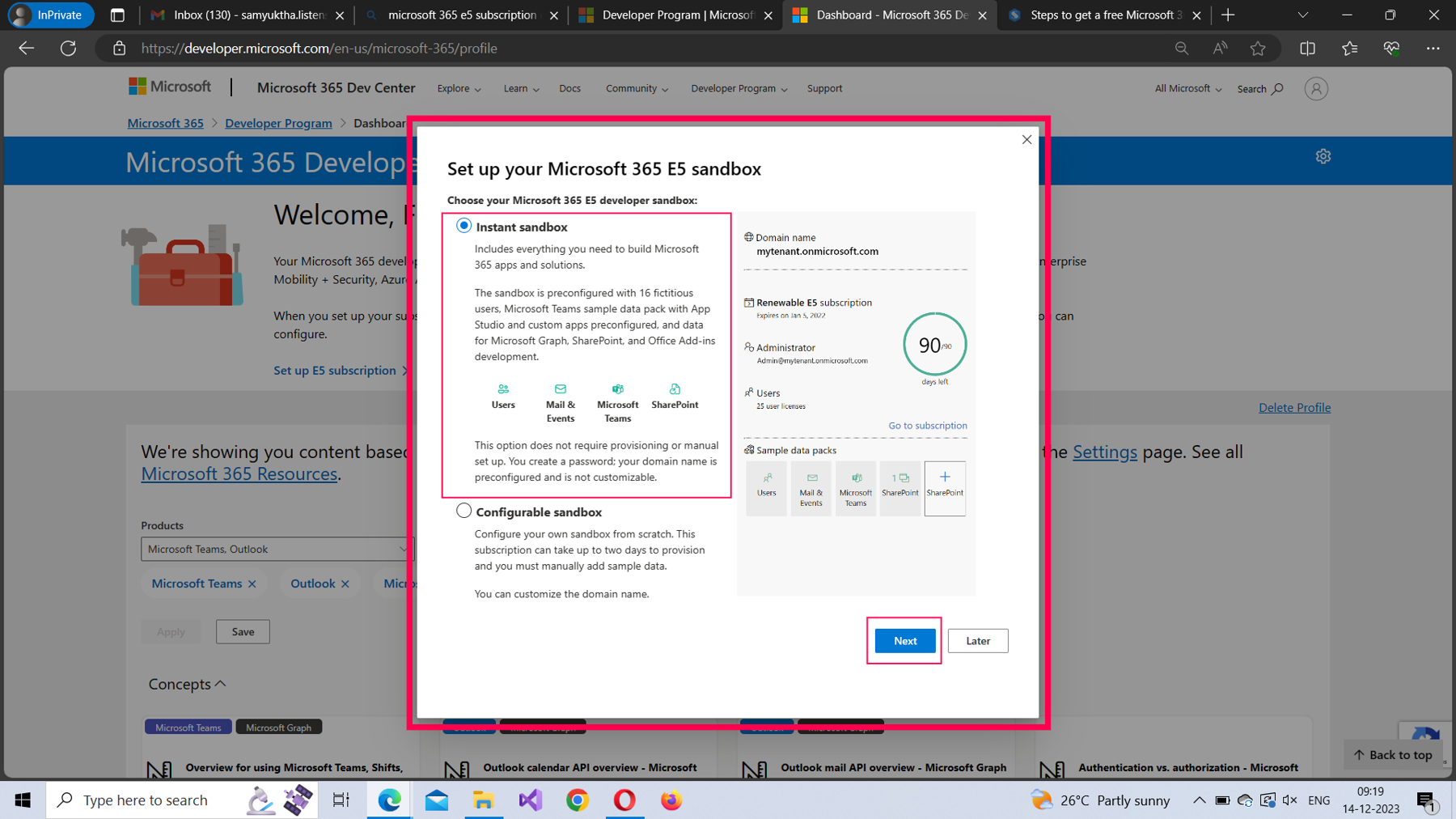Click the Save button
This screenshot has height=819, width=1456.
[243, 631]
